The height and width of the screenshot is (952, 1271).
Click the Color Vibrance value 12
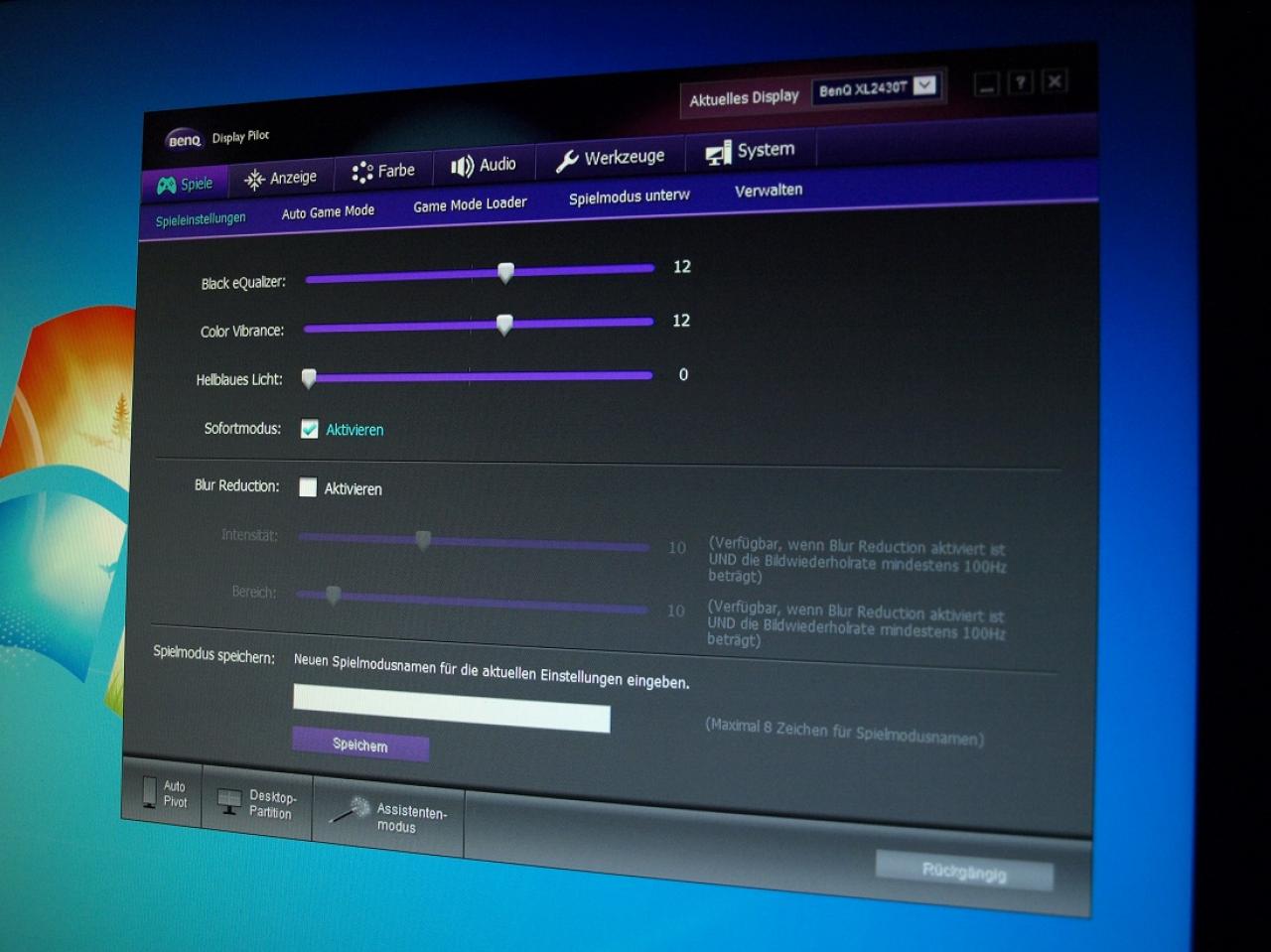click(681, 320)
